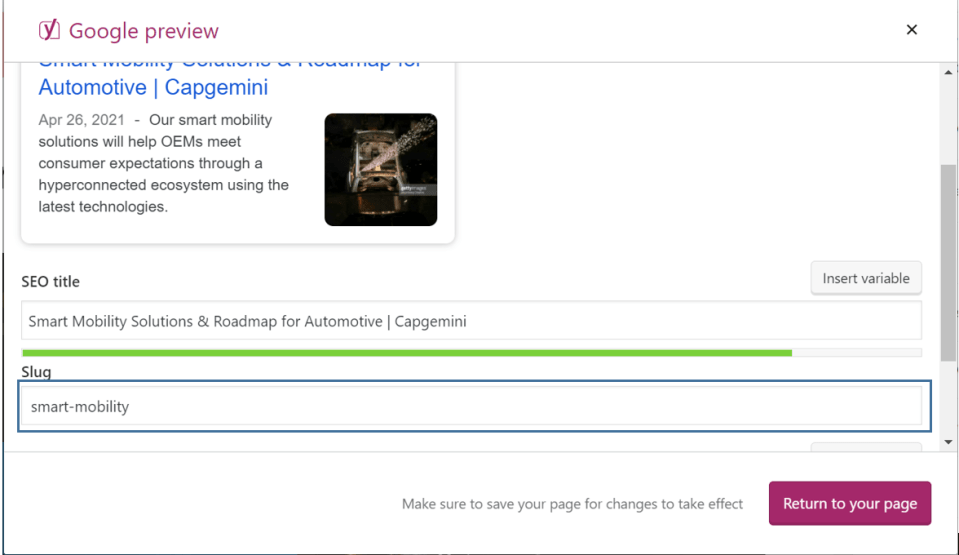Click the Slug label
The image size is (959, 555).
(x=36, y=372)
